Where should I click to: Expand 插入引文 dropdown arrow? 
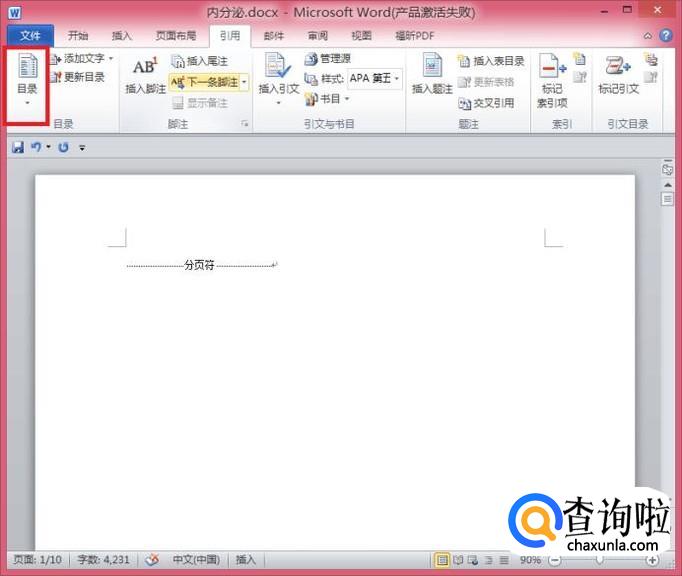click(x=278, y=103)
